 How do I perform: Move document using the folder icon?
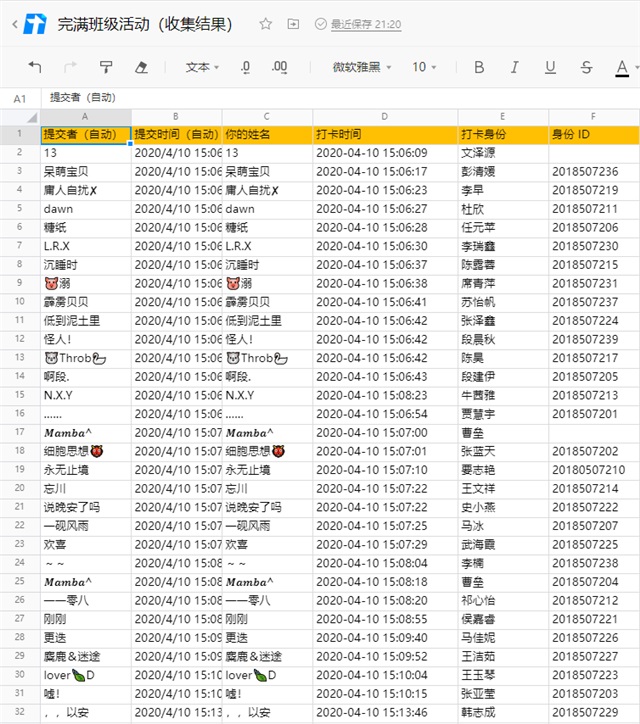(293, 24)
